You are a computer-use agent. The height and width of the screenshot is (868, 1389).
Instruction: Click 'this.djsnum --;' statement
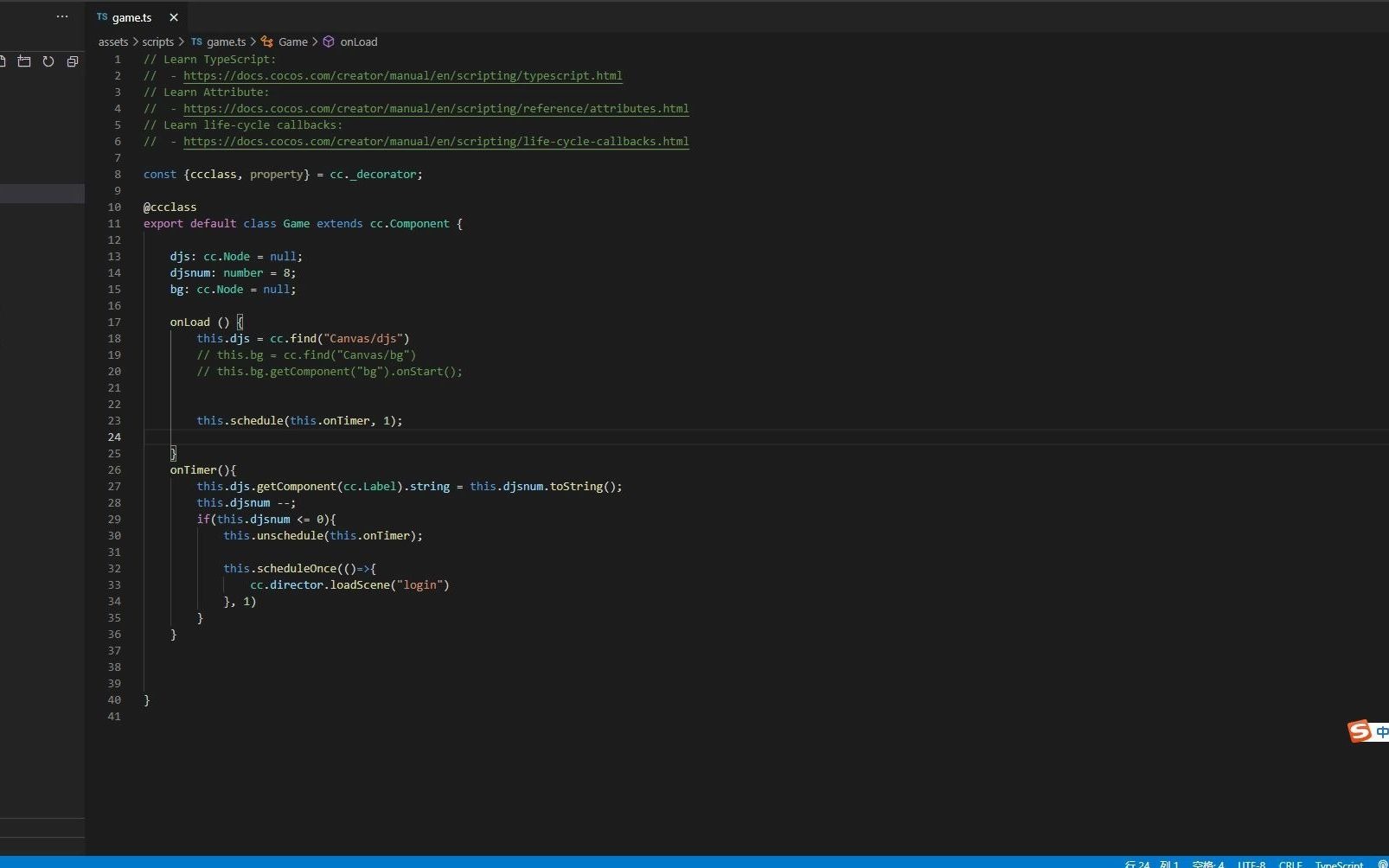tap(246, 502)
